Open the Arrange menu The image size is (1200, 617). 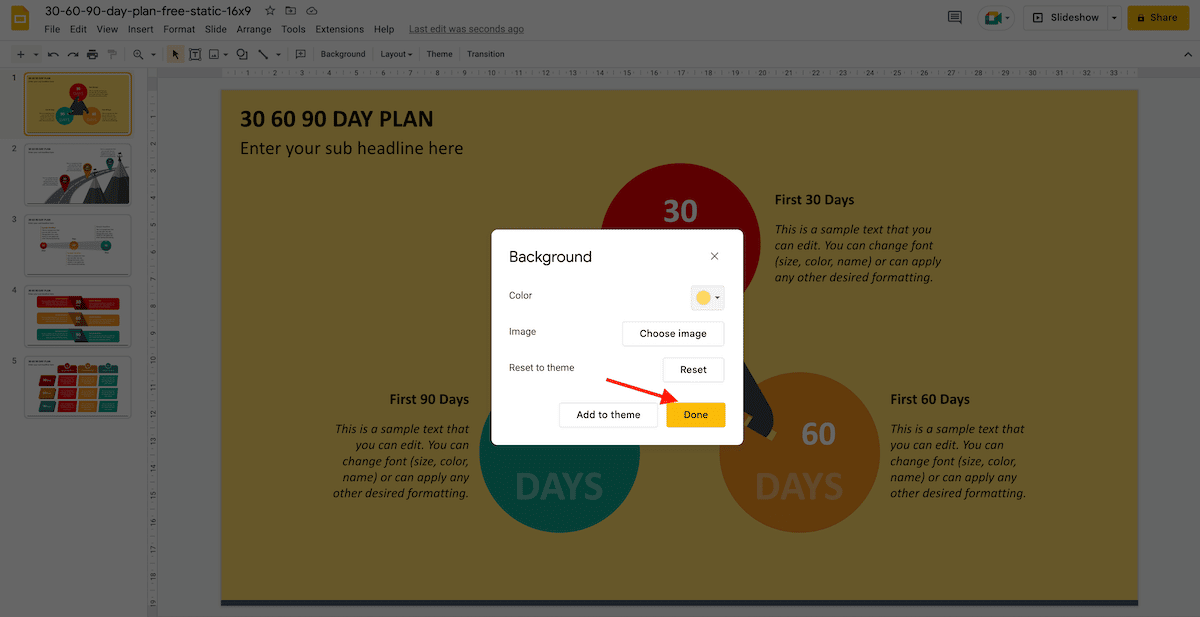(254, 29)
